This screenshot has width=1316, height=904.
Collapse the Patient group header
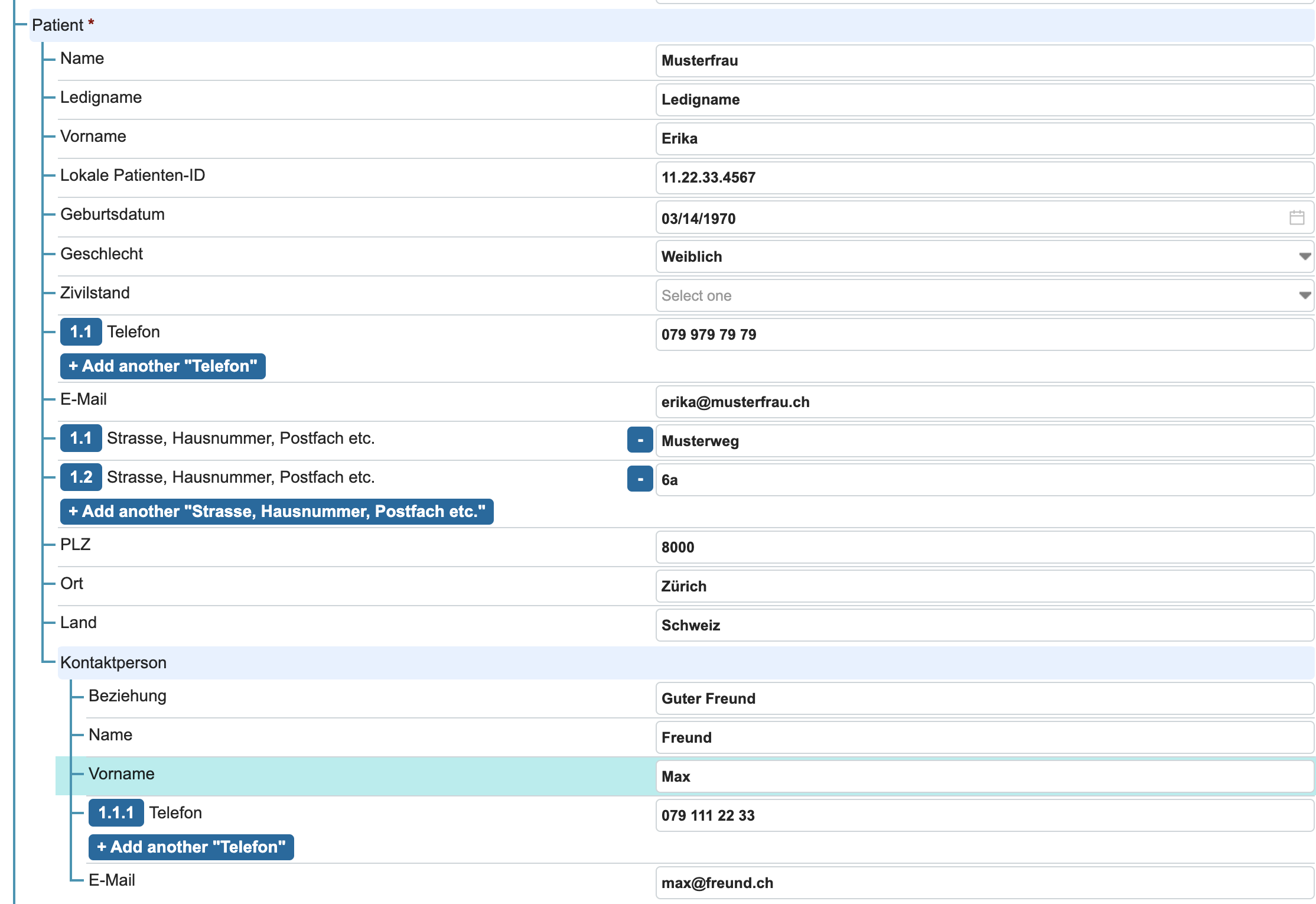coord(58,25)
